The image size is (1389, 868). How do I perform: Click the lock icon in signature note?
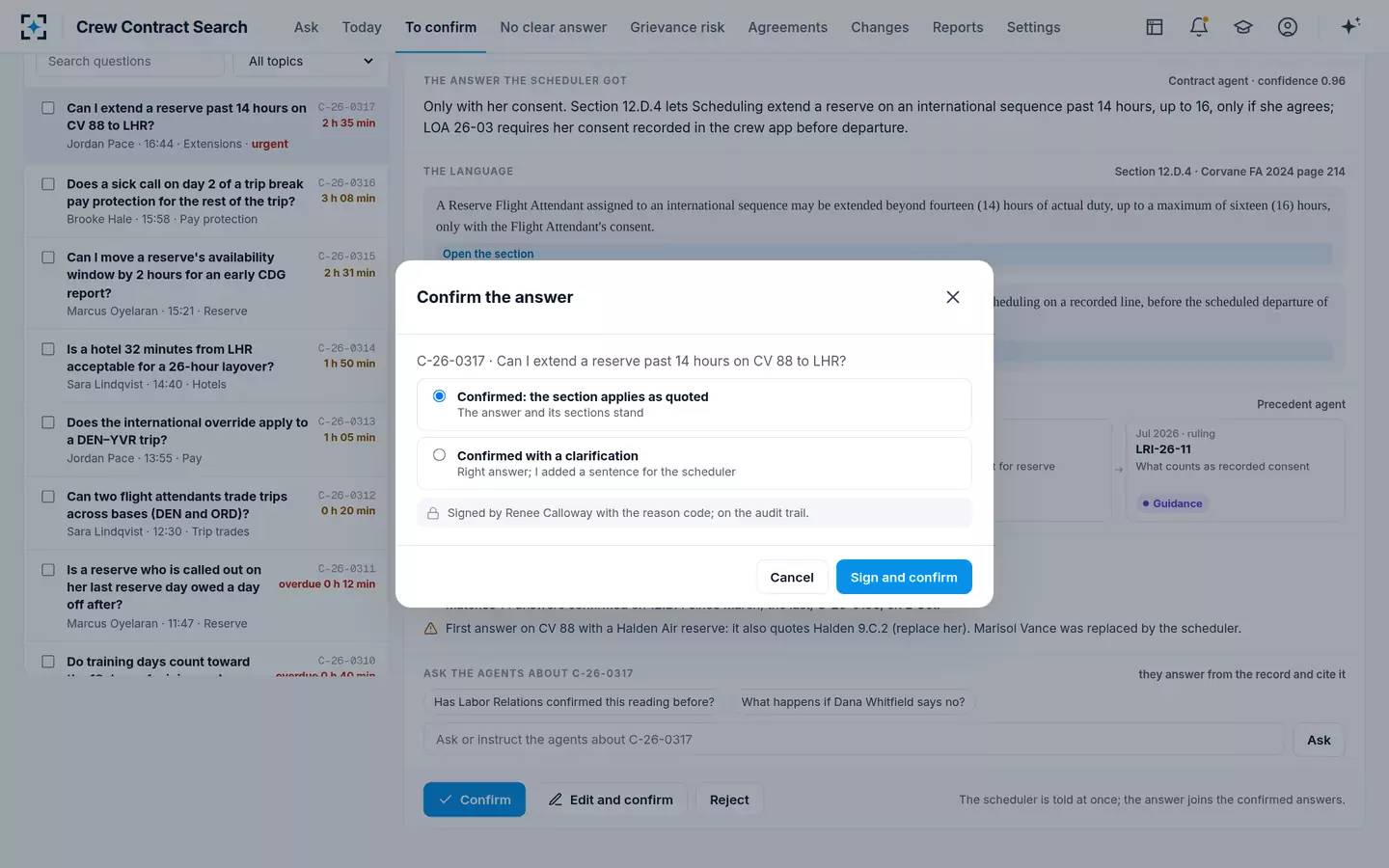tap(433, 513)
